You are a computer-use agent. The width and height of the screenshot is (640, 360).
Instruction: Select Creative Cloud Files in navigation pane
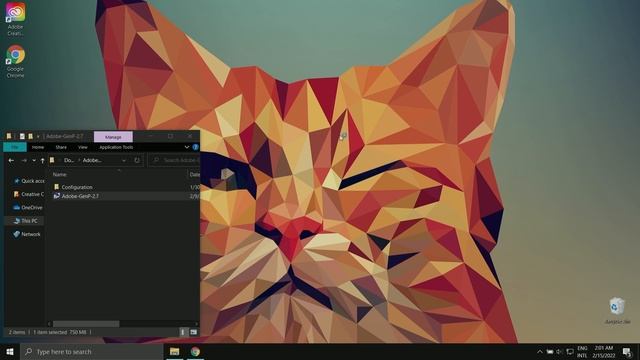[29, 194]
